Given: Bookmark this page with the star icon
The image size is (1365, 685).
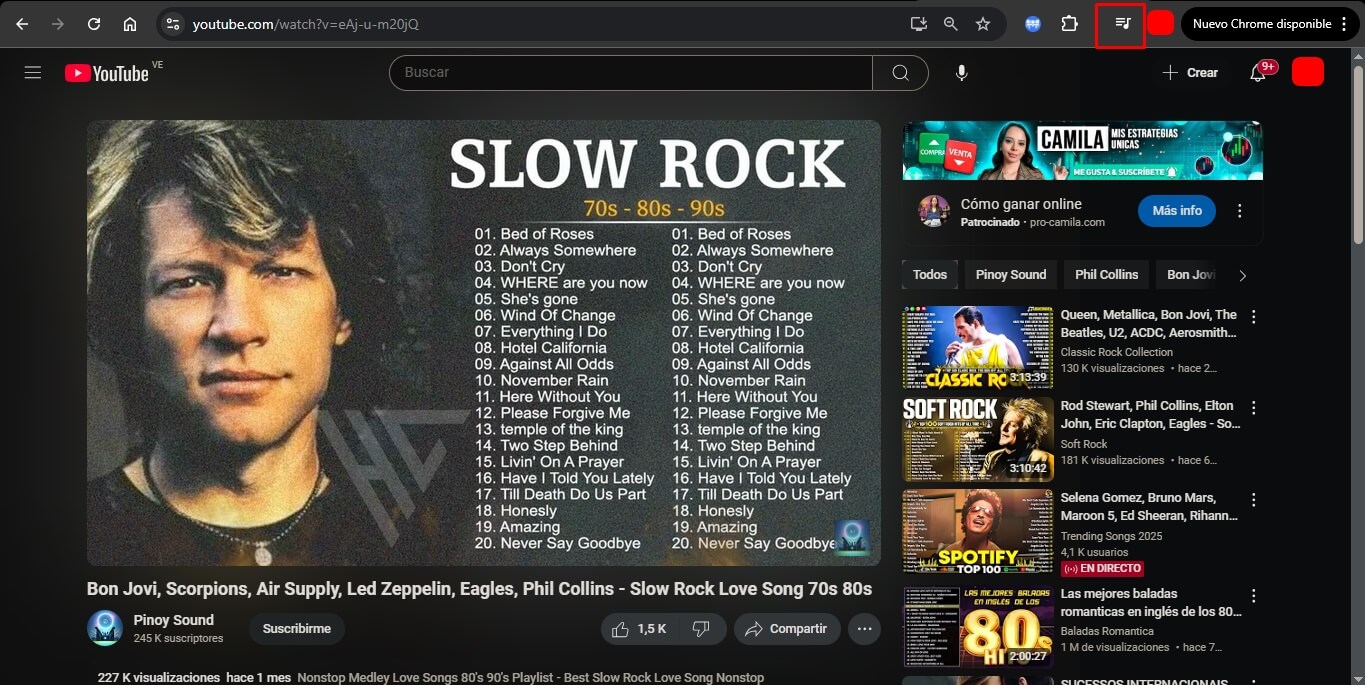Looking at the screenshot, I should [x=983, y=24].
